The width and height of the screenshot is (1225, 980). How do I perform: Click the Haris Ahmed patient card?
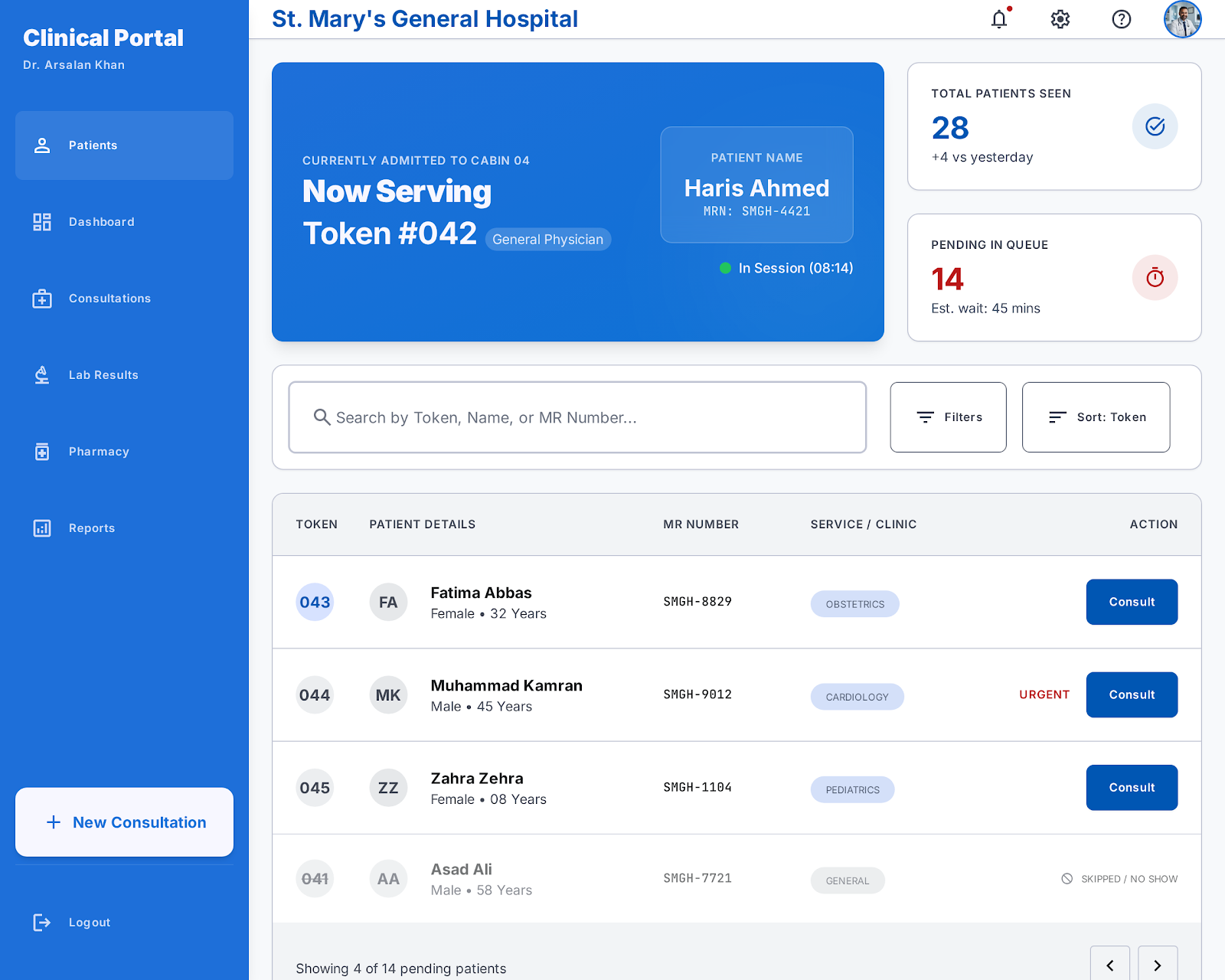tap(756, 185)
